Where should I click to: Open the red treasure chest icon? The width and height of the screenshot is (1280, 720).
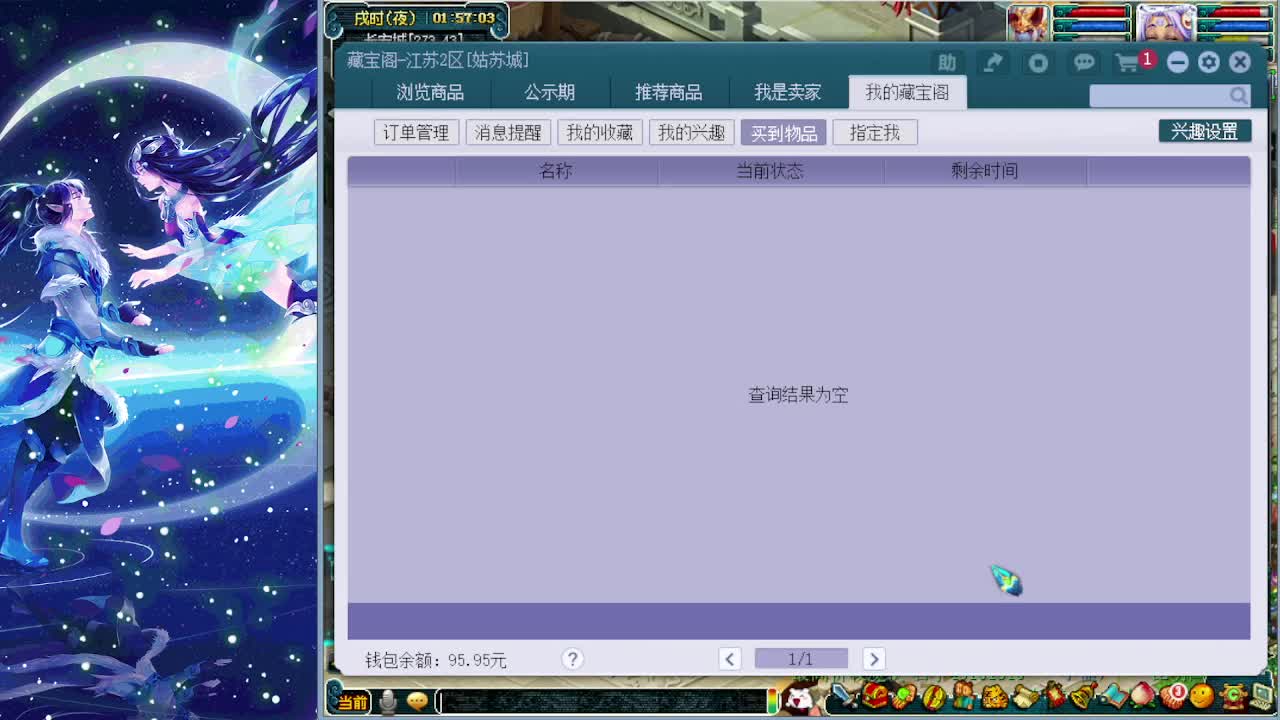(875, 695)
